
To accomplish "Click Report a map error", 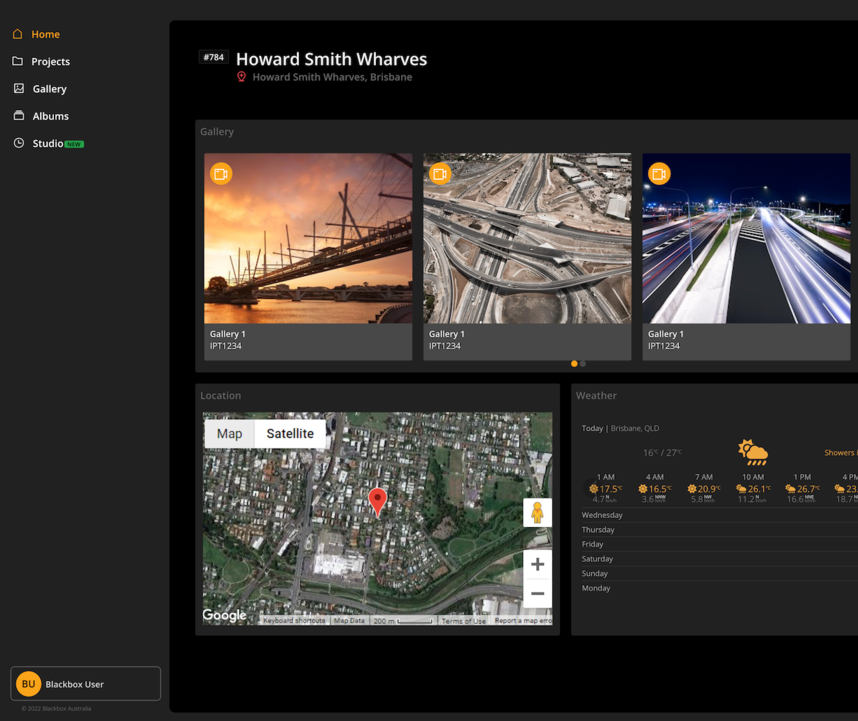I will (523, 621).
